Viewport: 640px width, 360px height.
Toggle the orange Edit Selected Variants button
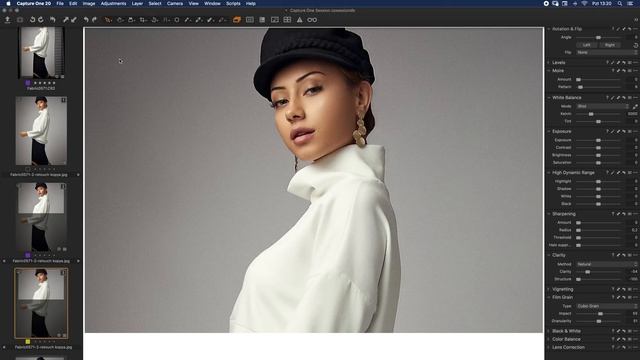point(237,20)
